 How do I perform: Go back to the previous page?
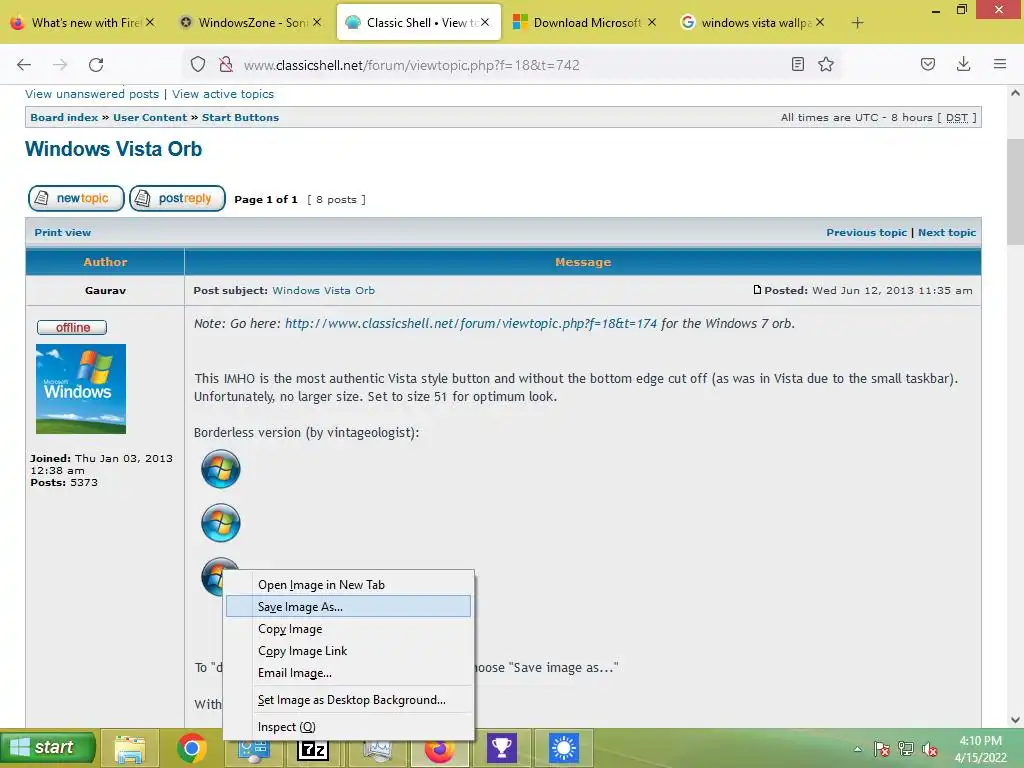coord(24,65)
